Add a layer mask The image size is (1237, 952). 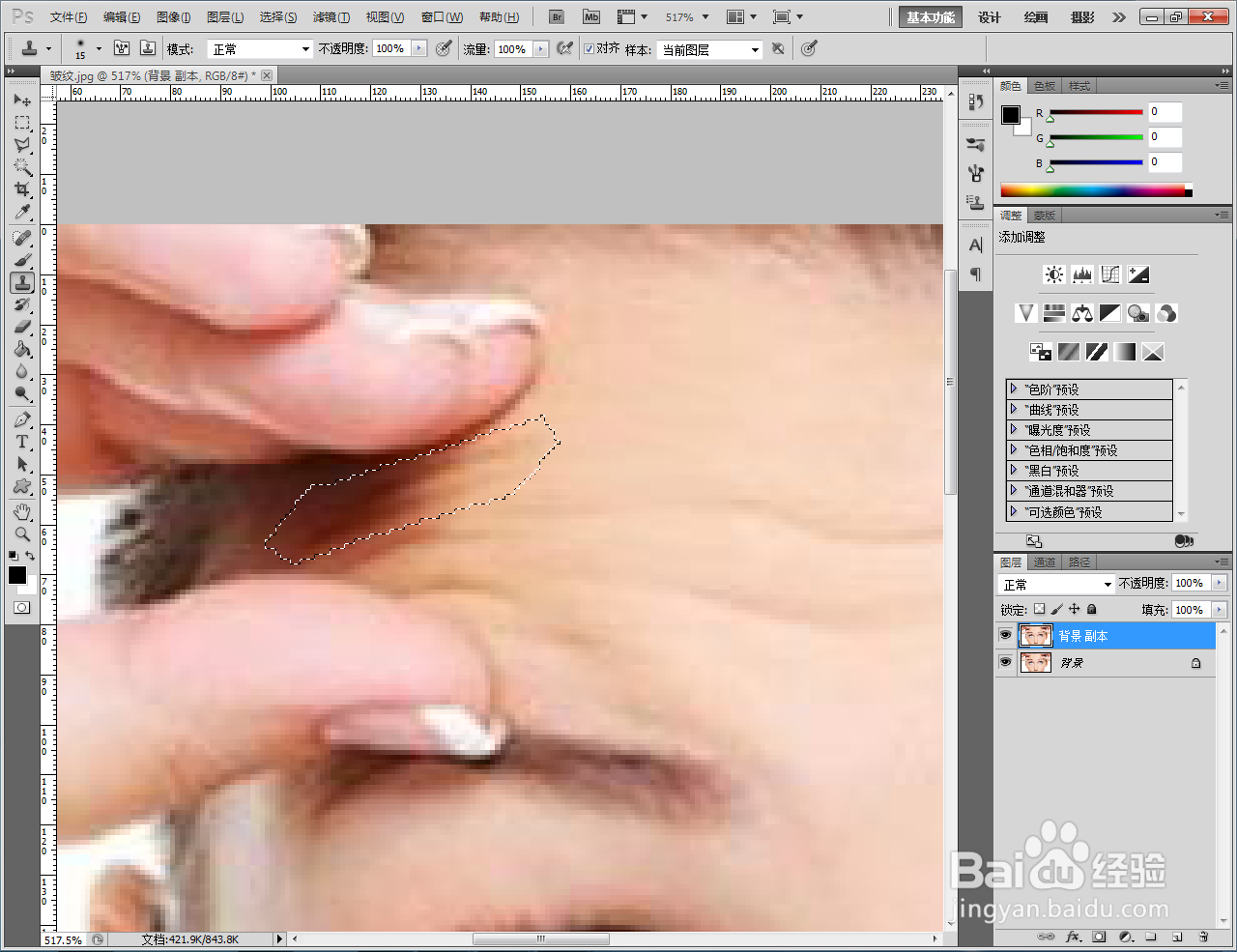coord(1099,937)
